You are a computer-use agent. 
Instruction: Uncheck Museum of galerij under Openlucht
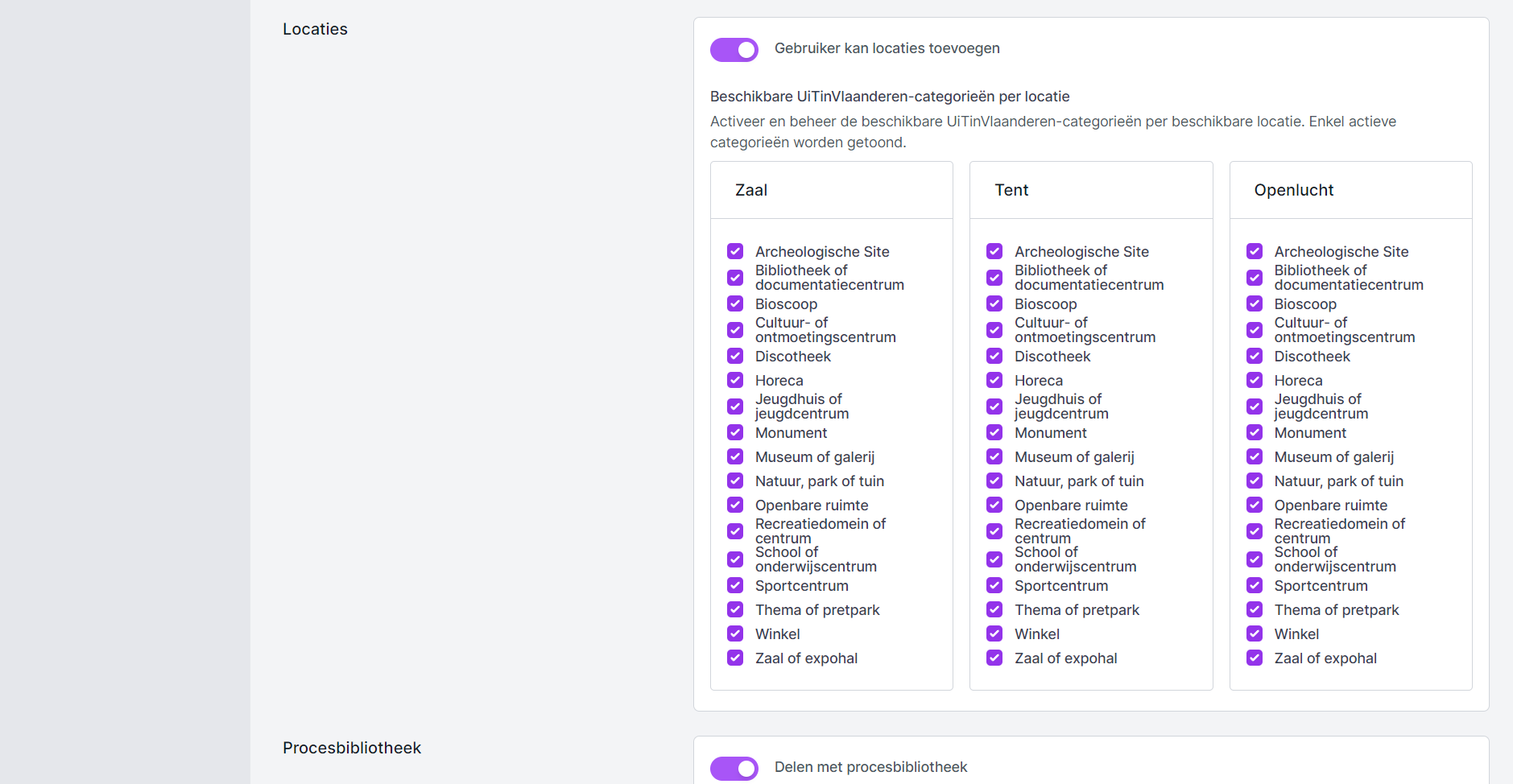coord(1255,456)
